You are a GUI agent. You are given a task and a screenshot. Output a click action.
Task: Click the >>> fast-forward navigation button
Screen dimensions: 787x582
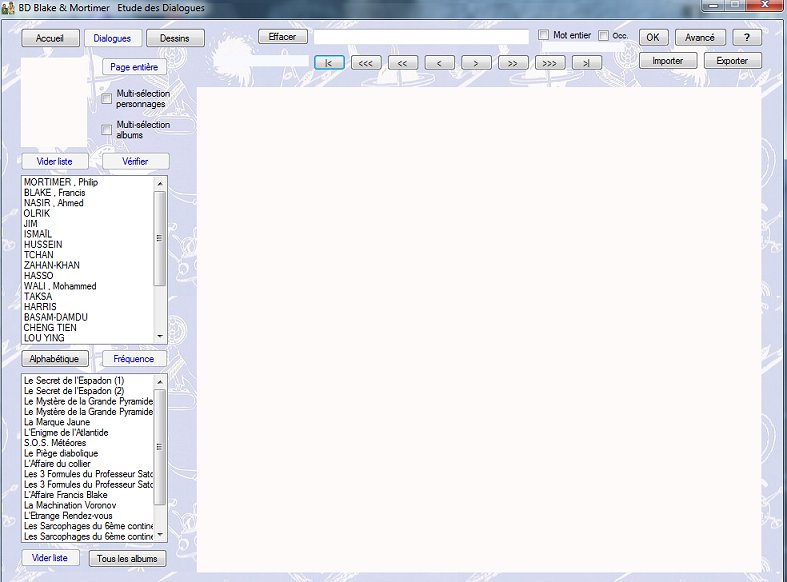tap(550, 63)
